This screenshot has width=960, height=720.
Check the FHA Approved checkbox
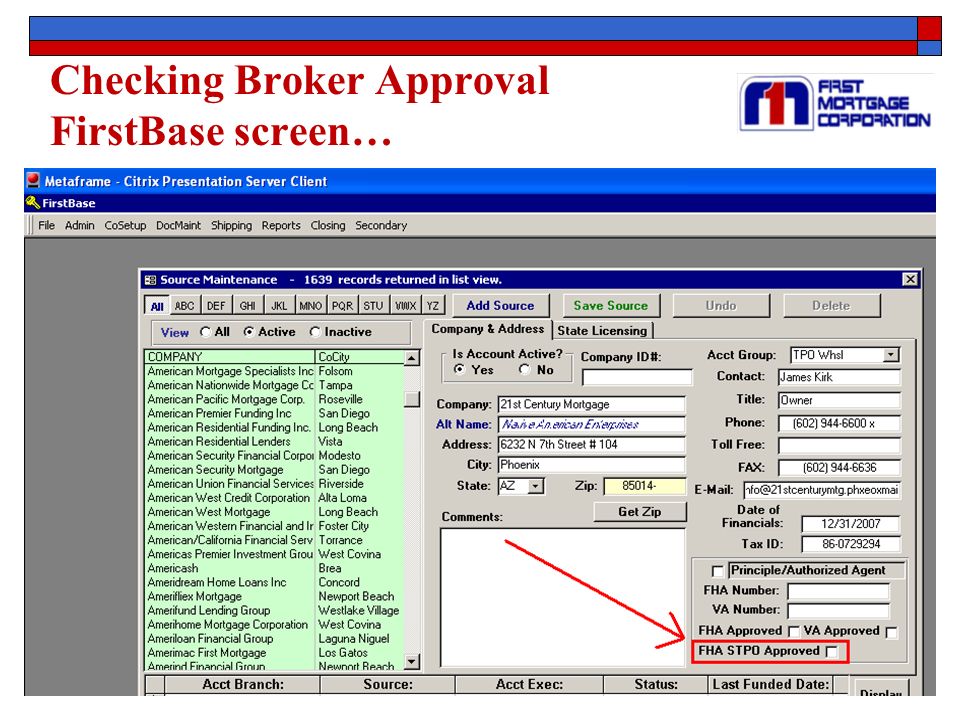coord(794,631)
